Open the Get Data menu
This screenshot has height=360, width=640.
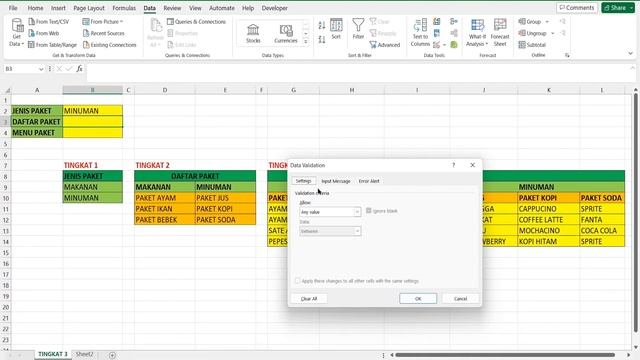click(x=17, y=33)
